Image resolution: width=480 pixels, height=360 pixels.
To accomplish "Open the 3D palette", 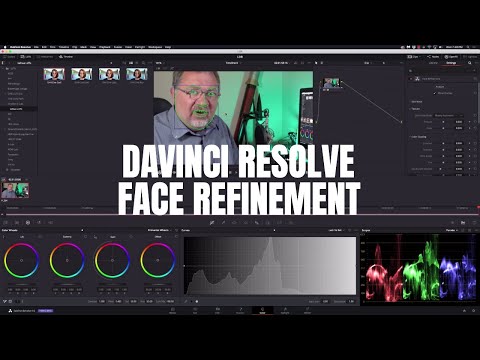I will pyautogui.click(x=291, y=222).
